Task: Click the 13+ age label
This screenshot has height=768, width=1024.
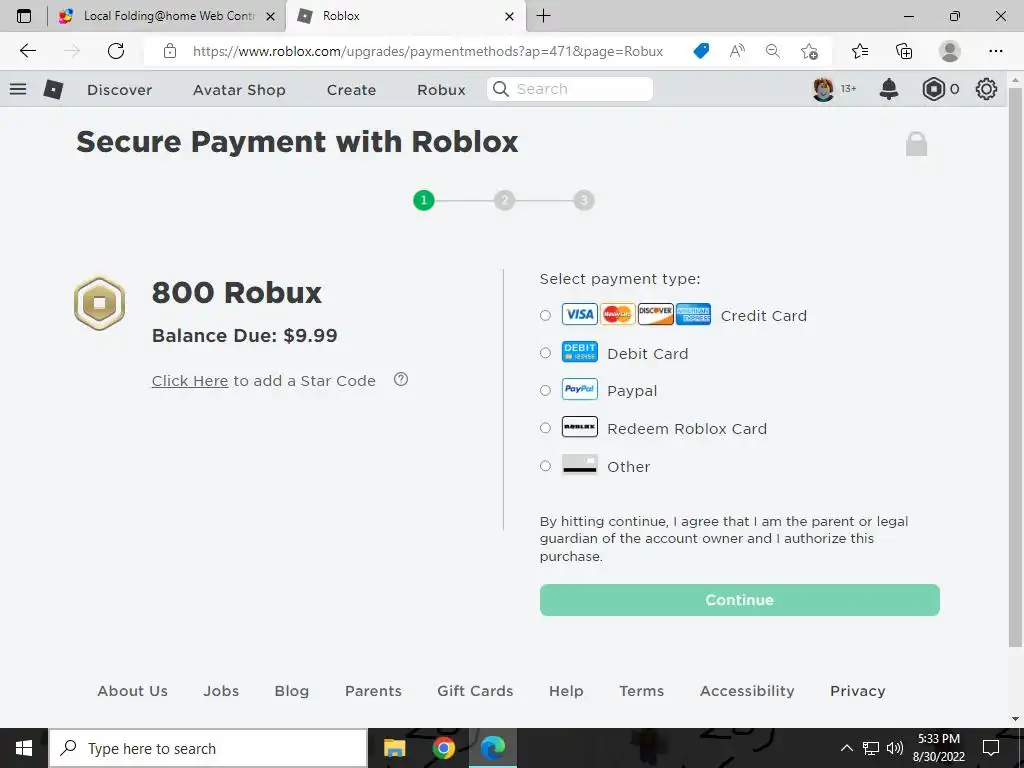Action: pos(848,89)
